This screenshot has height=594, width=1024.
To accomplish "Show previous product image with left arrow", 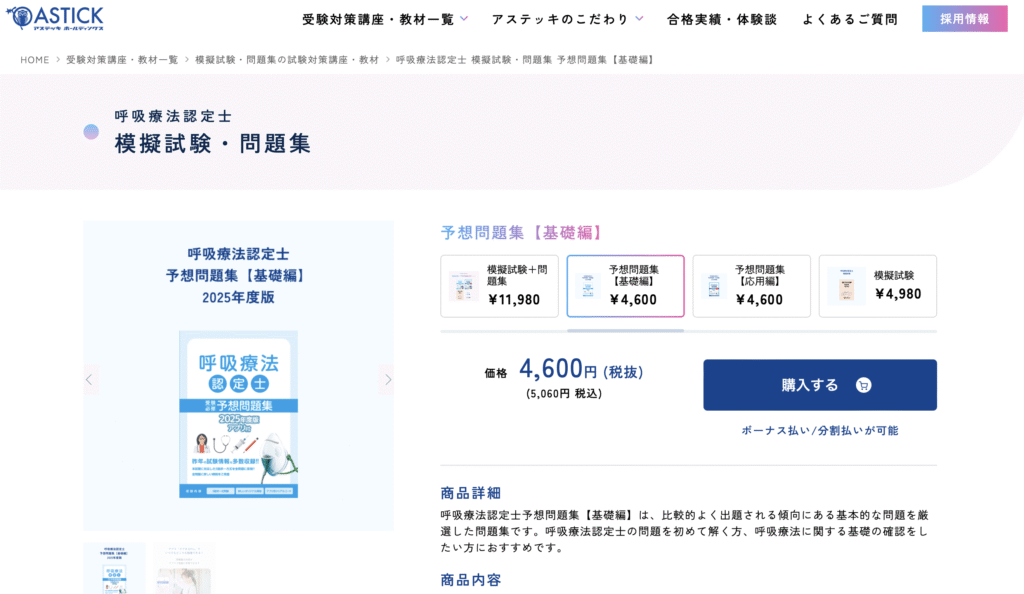I will click(89, 379).
